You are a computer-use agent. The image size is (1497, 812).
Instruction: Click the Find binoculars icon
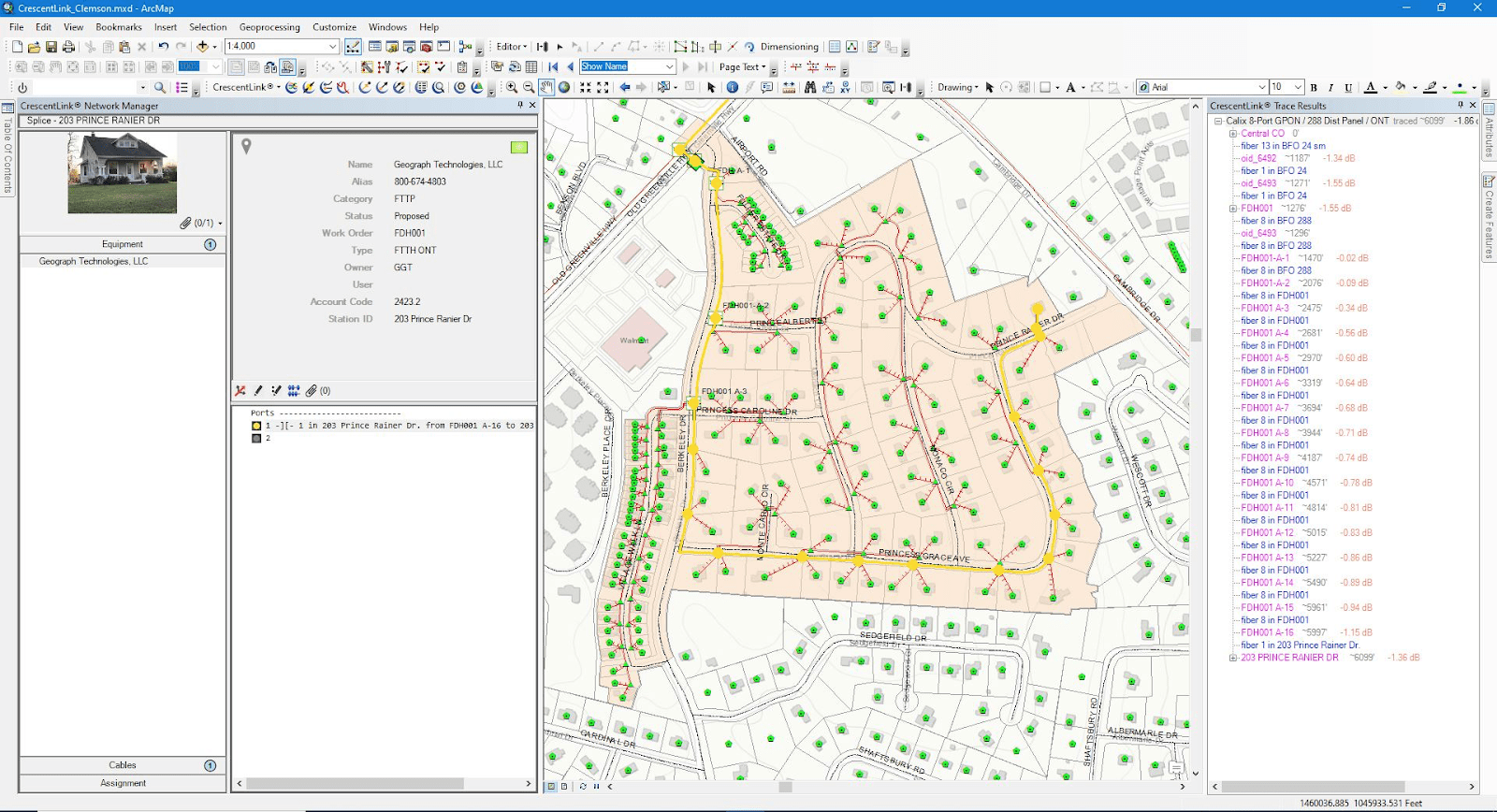(810, 88)
